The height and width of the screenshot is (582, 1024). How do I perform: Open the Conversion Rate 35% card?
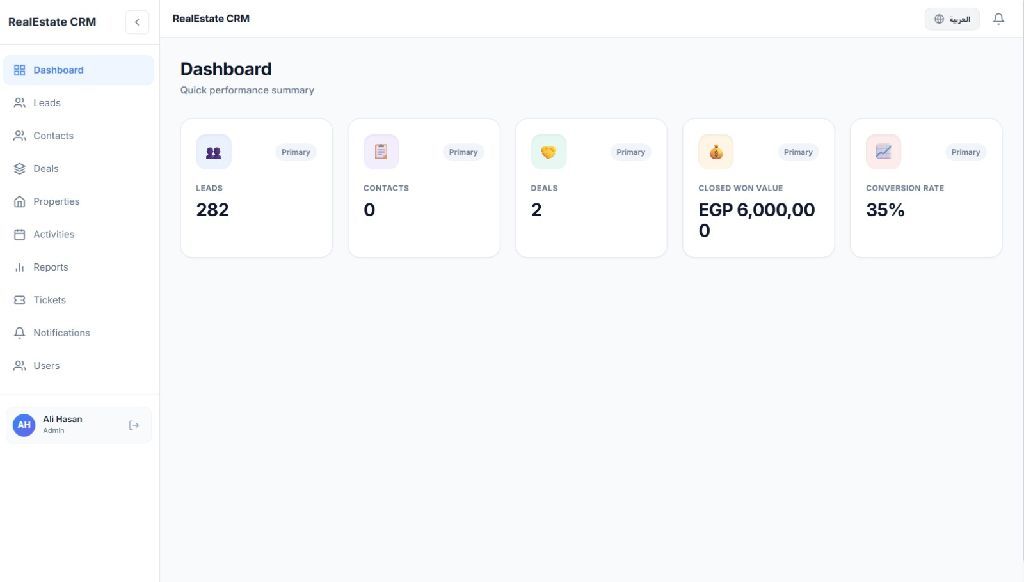click(926, 188)
